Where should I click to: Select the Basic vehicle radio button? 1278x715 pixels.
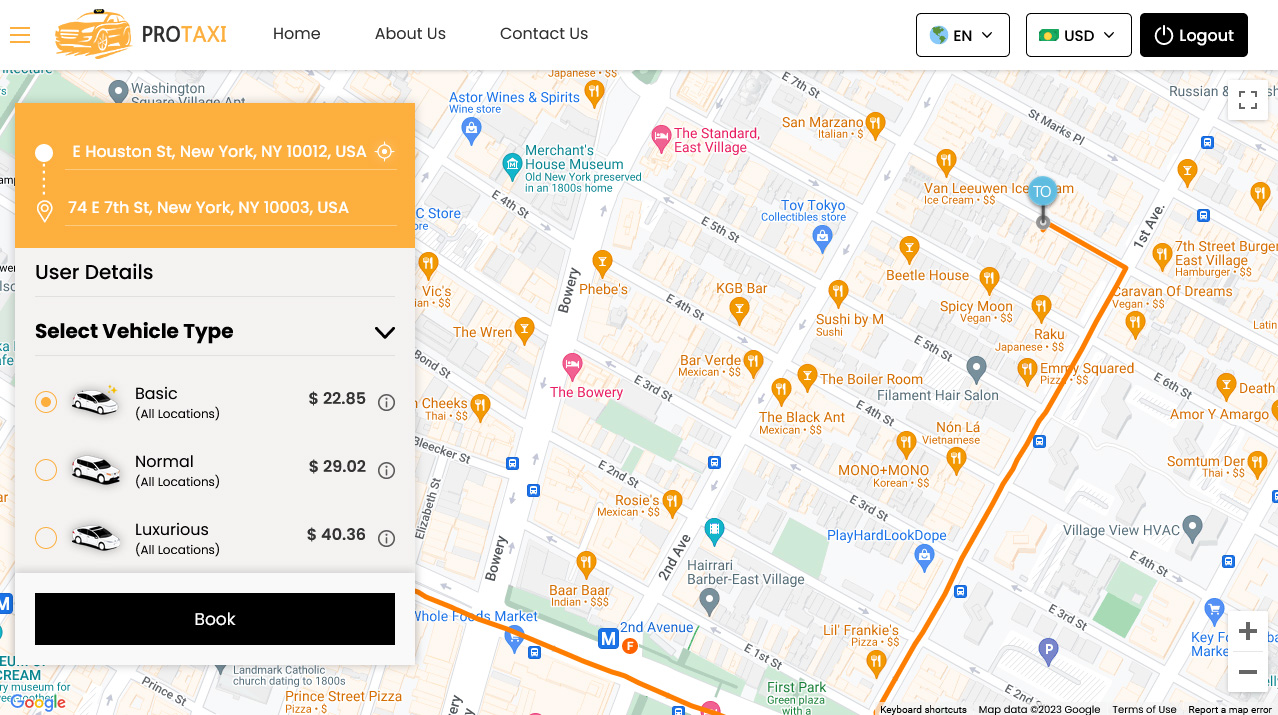point(46,402)
